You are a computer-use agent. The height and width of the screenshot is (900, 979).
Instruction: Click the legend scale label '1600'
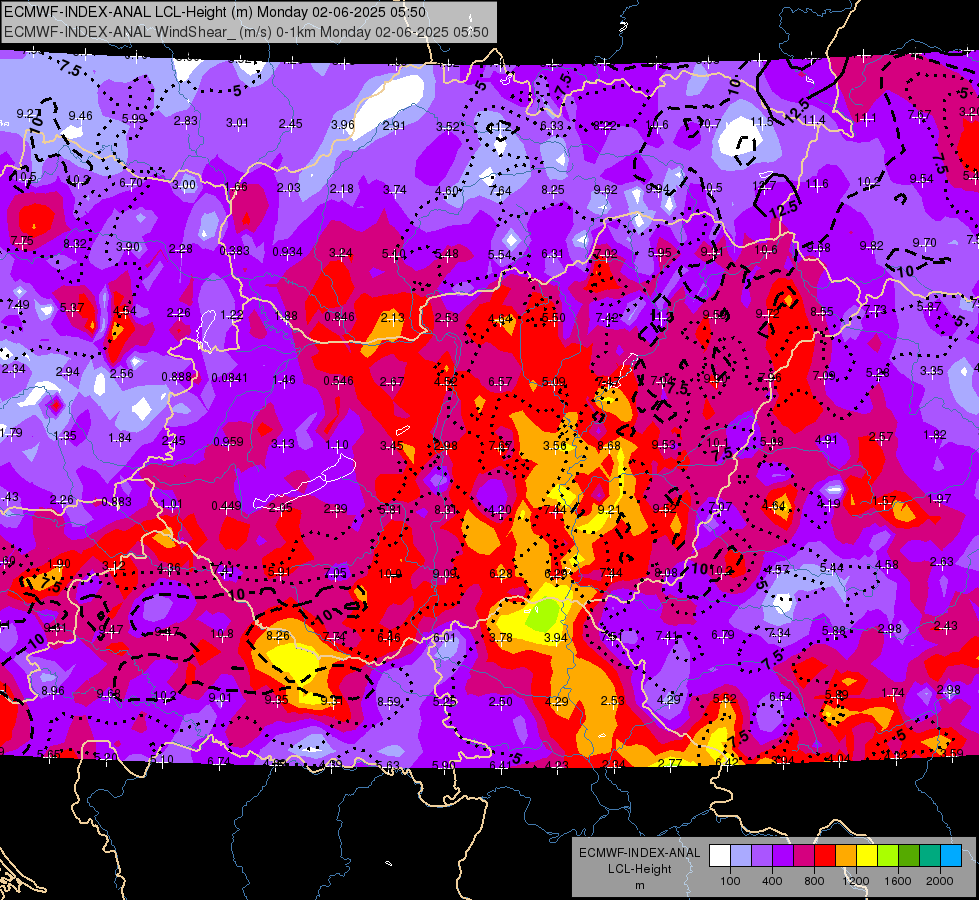[898, 881]
